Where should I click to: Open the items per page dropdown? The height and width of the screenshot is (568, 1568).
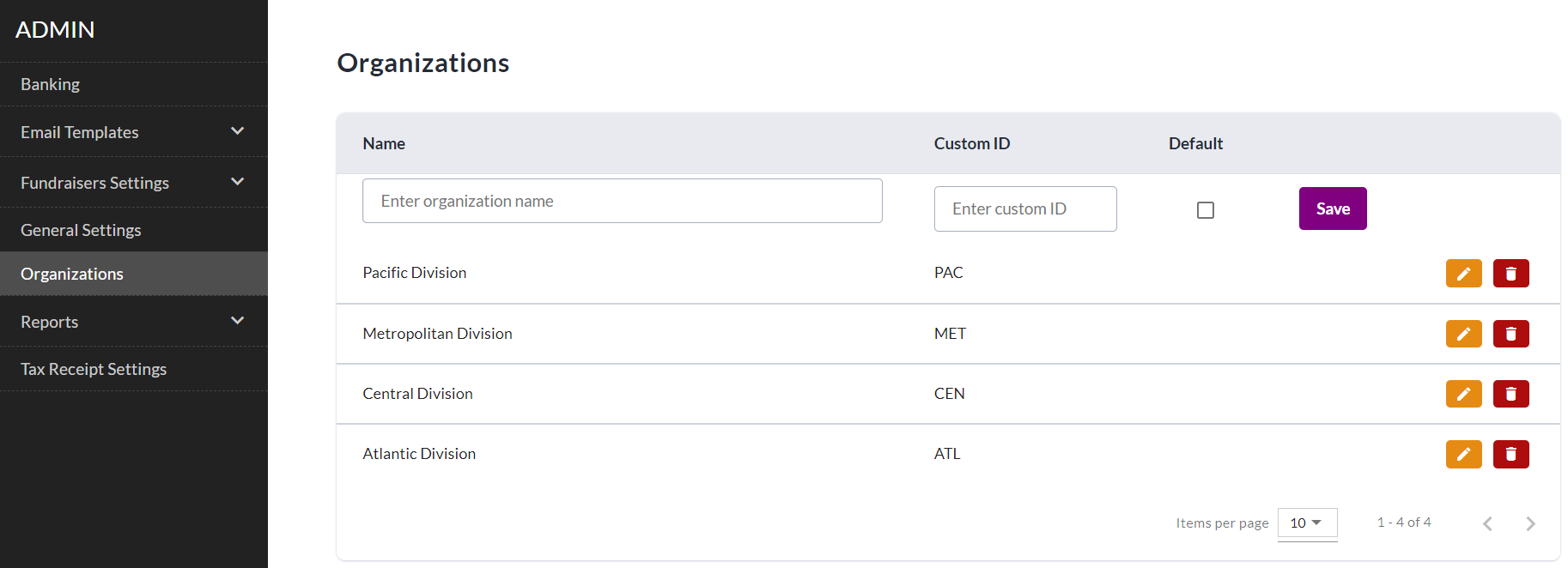click(1306, 523)
